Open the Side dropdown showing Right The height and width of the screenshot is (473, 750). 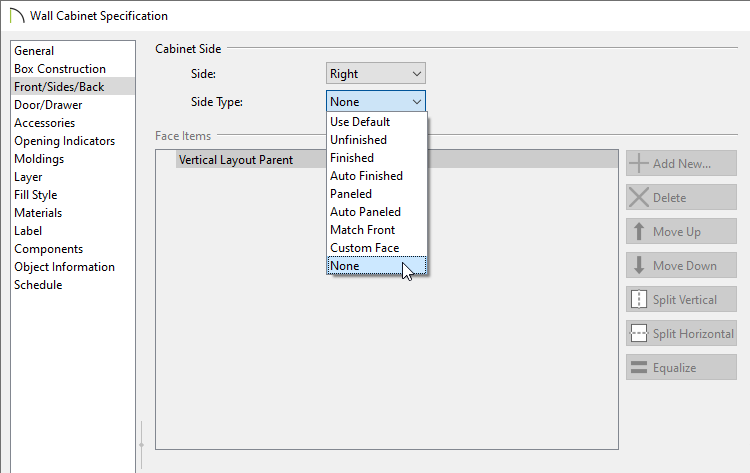pyautogui.click(x=375, y=74)
